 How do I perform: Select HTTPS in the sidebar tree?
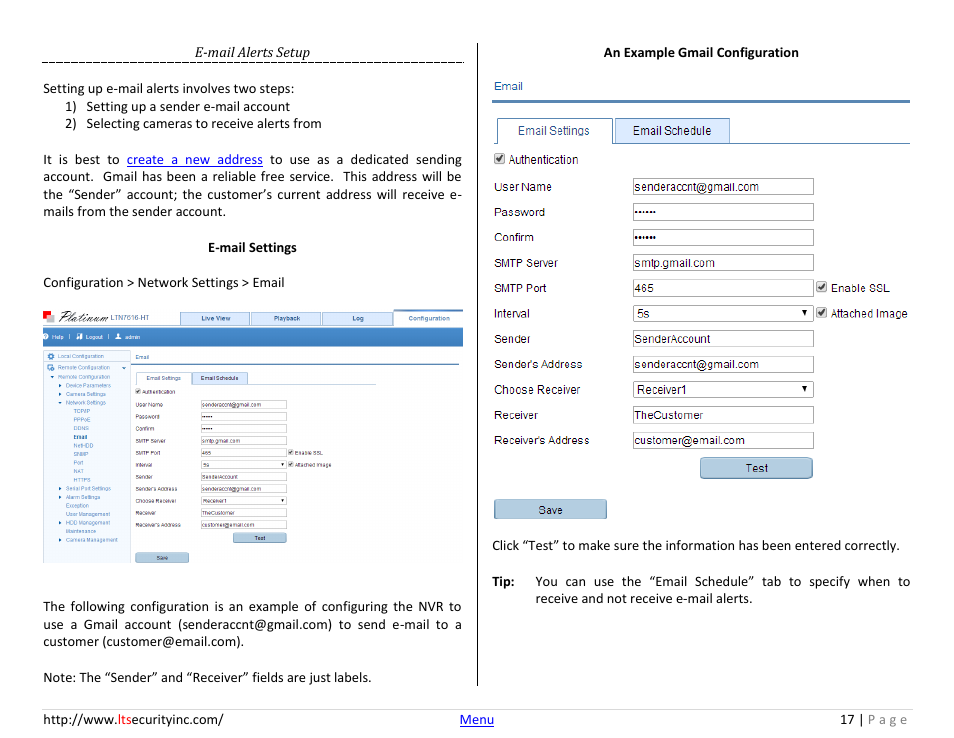pos(82,480)
